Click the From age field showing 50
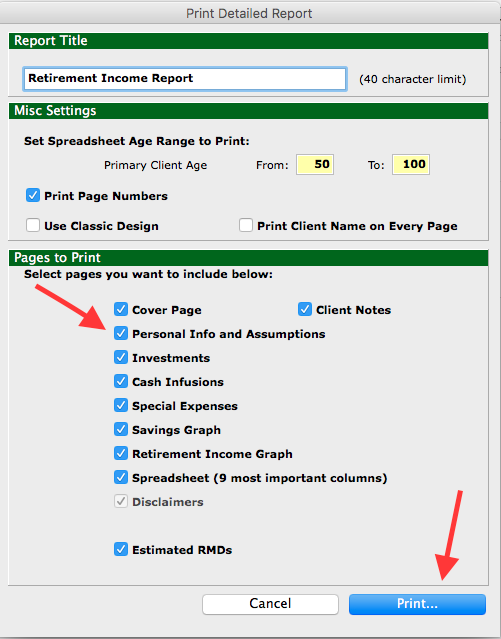This screenshot has width=501, height=639. [315, 165]
